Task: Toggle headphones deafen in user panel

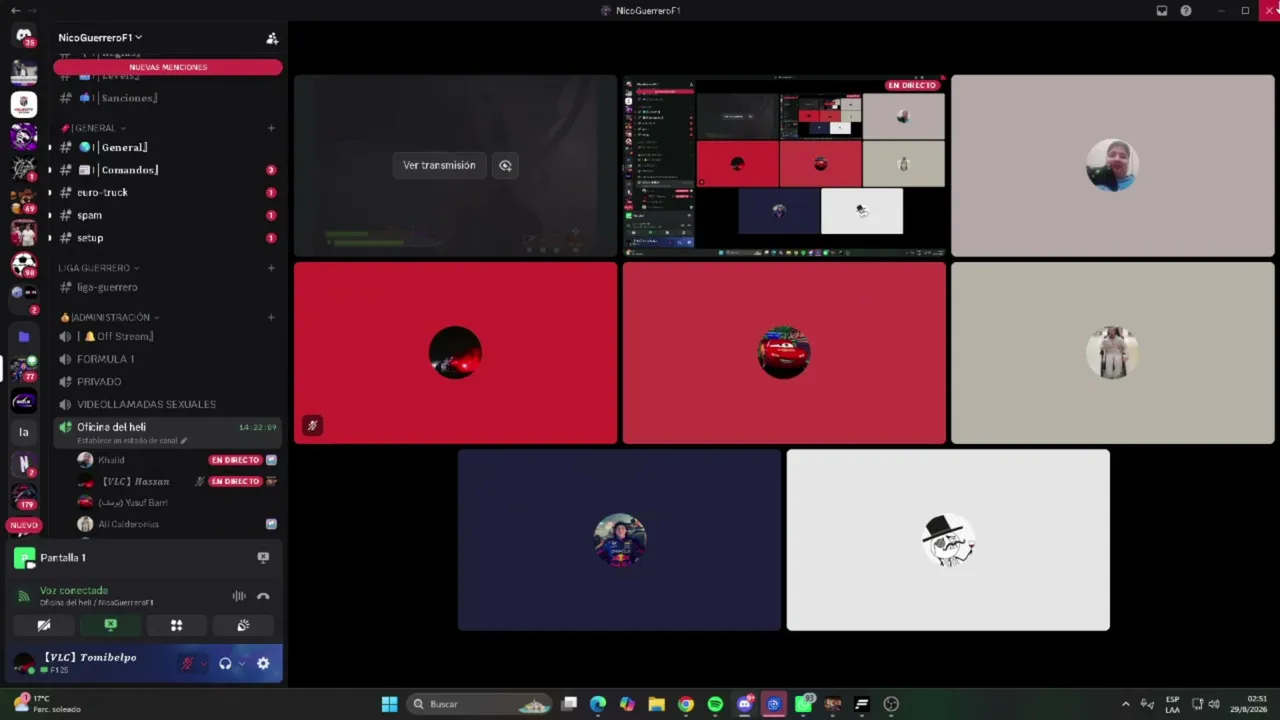Action: [x=225, y=663]
